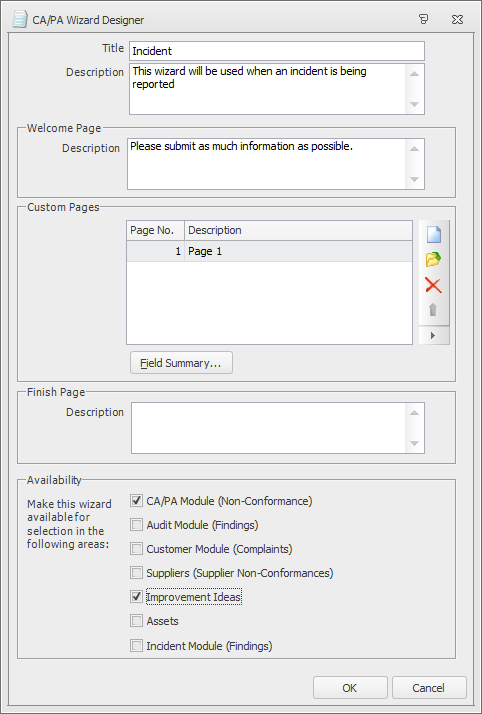Select the Page 1 row in the list
The width and height of the screenshot is (482, 714).
pyautogui.click(x=269, y=251)
